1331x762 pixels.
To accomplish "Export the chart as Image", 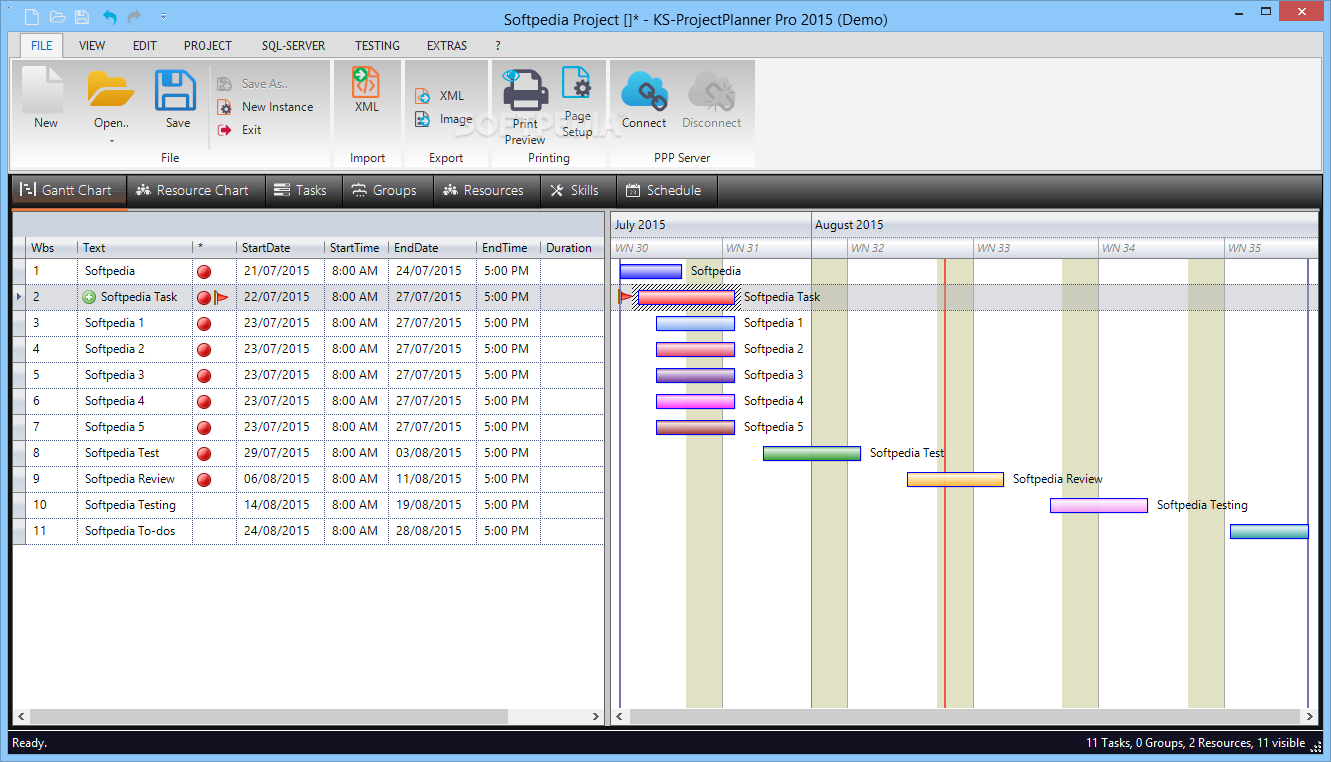I will click(443, 119).
